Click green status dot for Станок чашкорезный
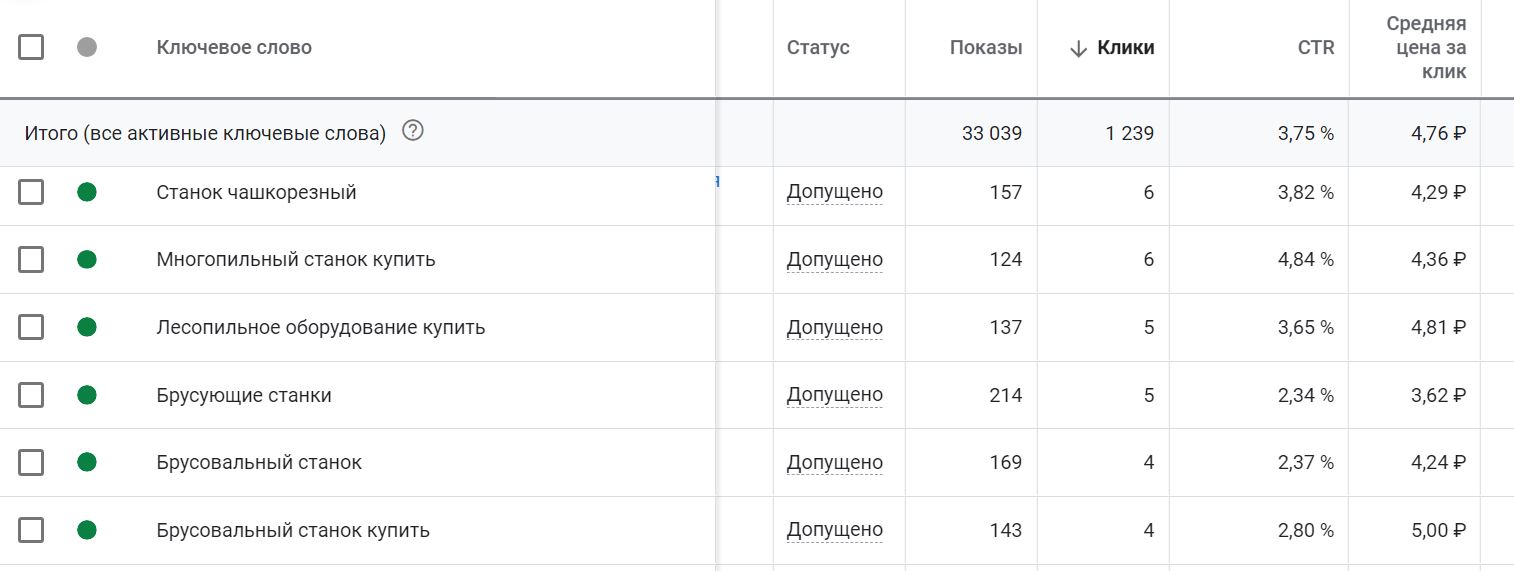The width and height of the screenshot is (1514, 571). (87, 192)
